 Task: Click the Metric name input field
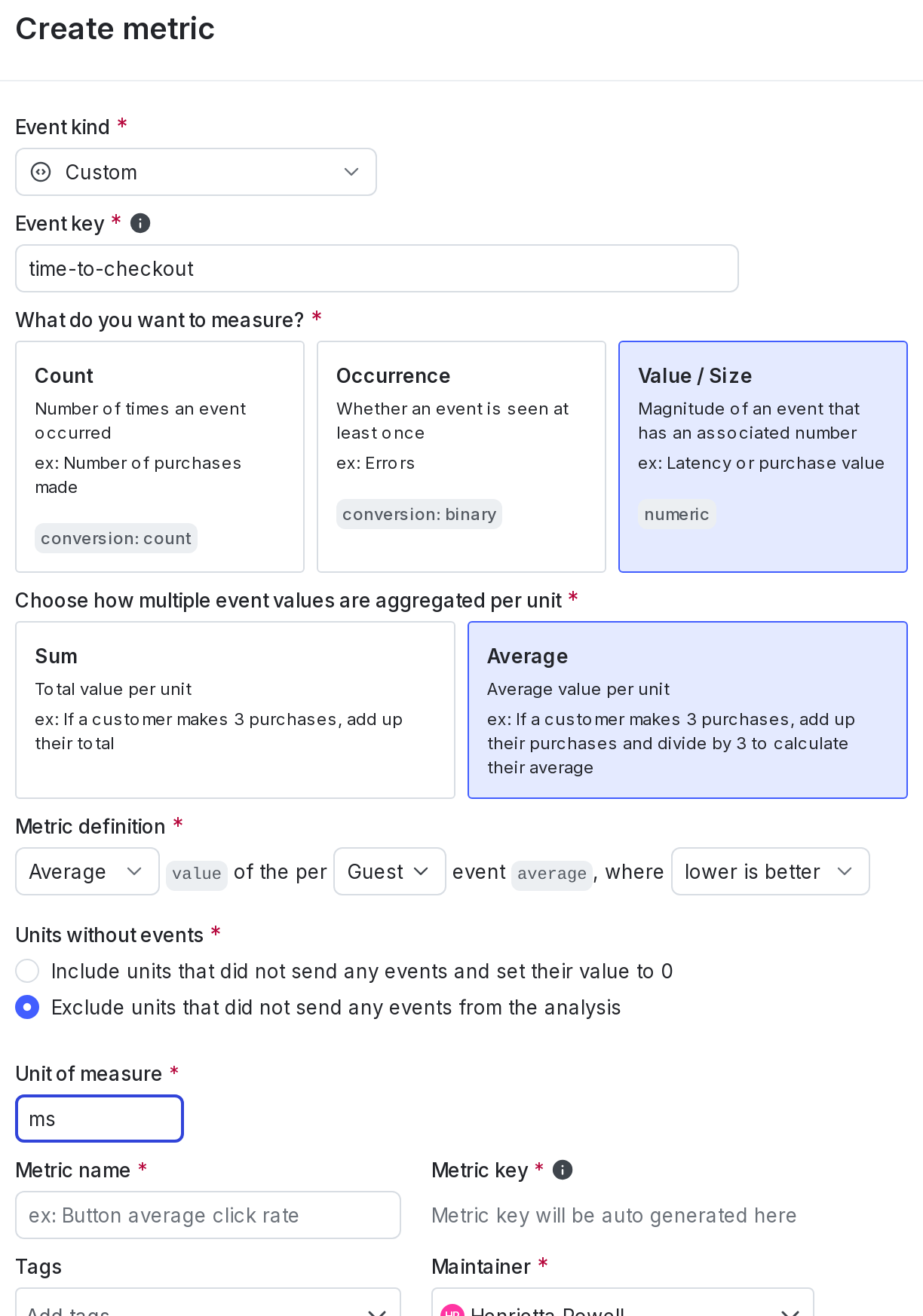[x=207, y=1215]
